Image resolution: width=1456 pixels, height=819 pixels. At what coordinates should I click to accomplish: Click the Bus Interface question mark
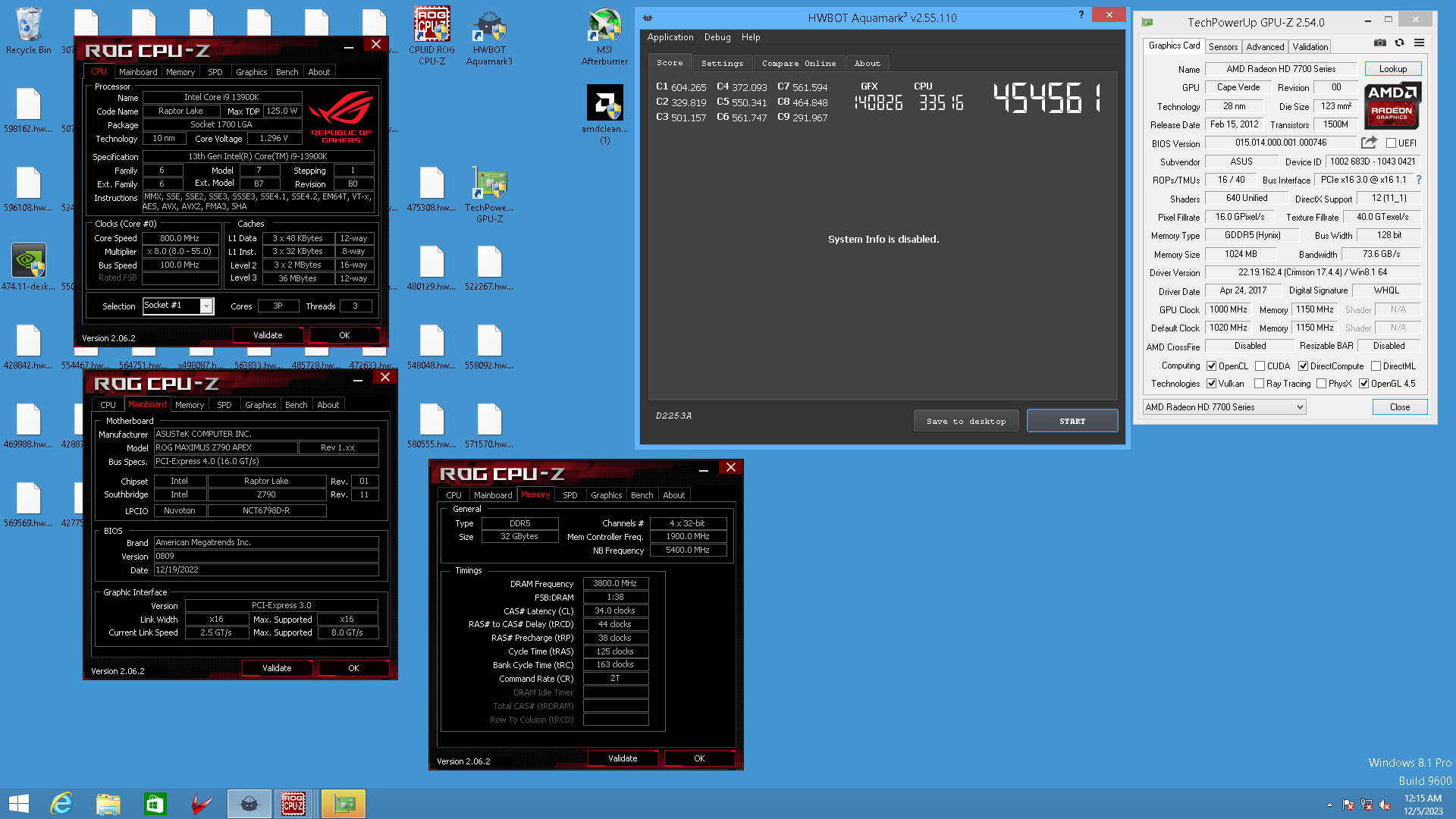(x=1419, y=180)
